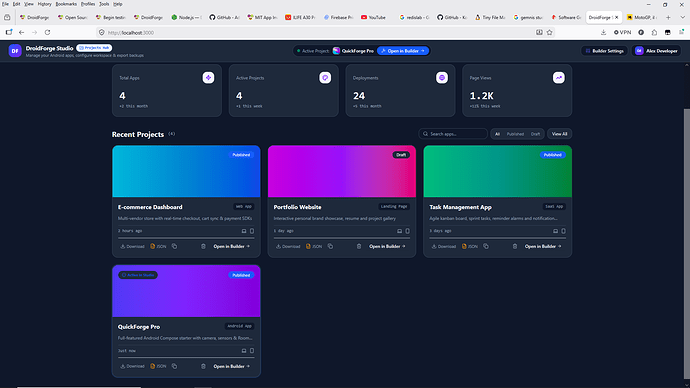Image resolution: width=690 pixels, height=388 pixels.
Task: Click Open in Builder in the header bar
Action: click(x=403, y=51)
